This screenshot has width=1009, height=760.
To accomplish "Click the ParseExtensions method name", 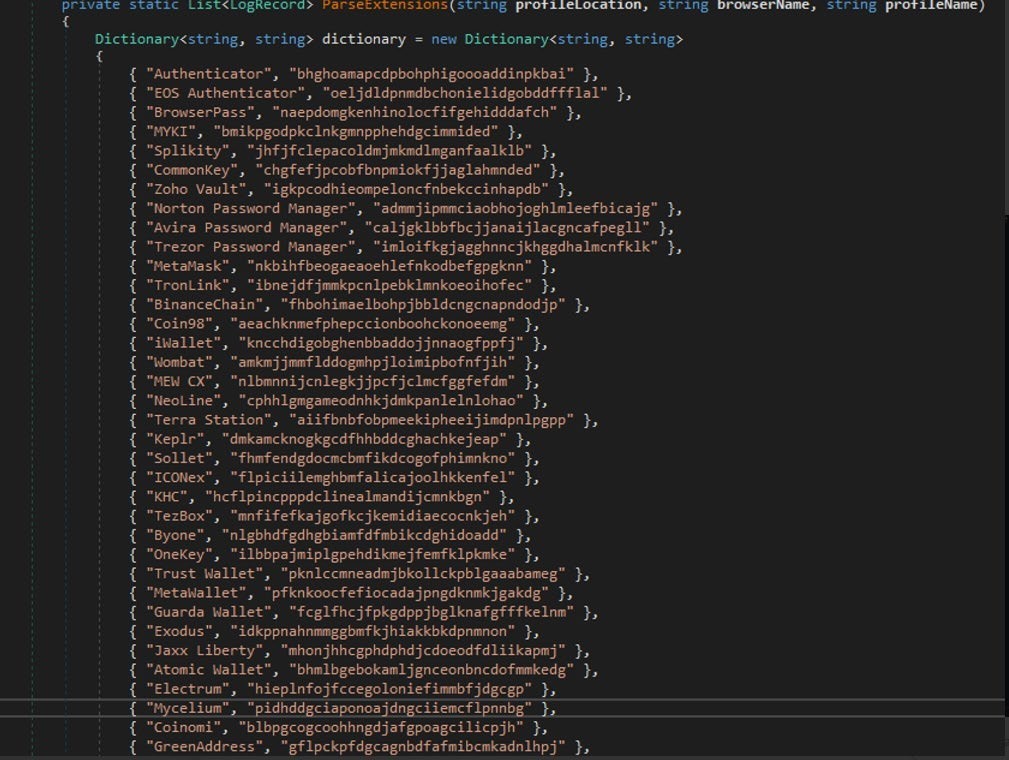I will click(x=384, y=5).
